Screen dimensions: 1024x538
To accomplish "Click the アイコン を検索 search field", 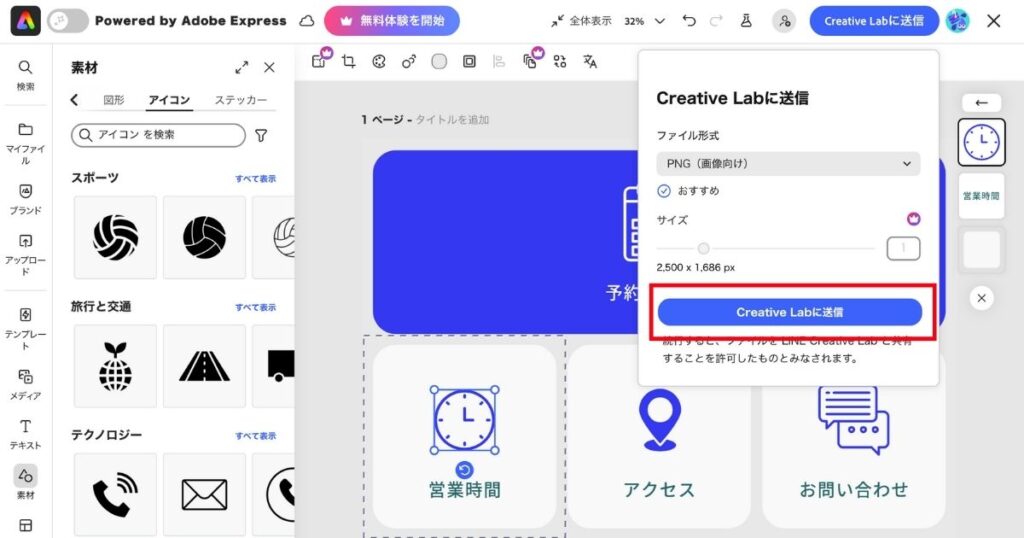I will [158, 135].
